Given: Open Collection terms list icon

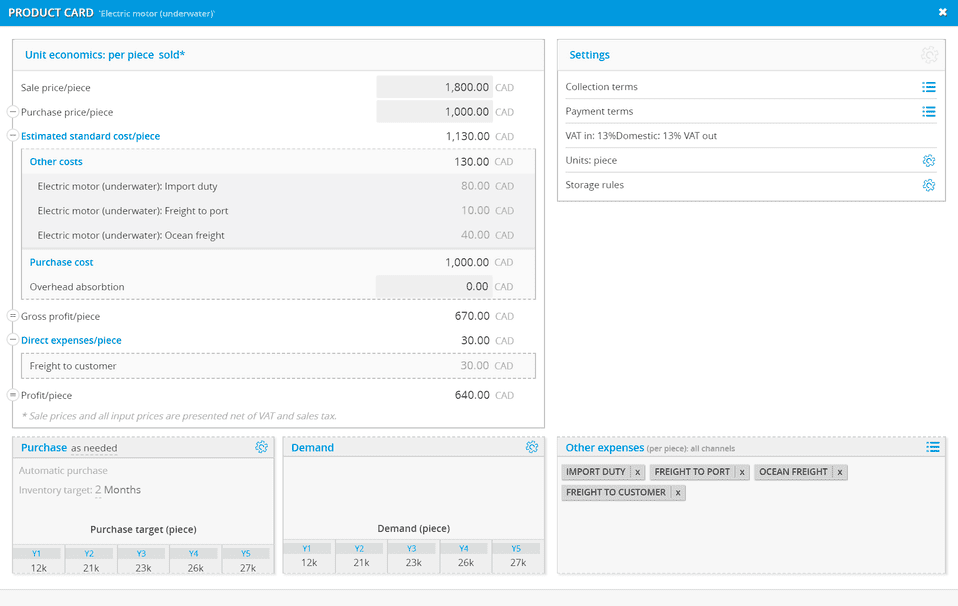Looking at the screenshot, I should coord(928,87).
